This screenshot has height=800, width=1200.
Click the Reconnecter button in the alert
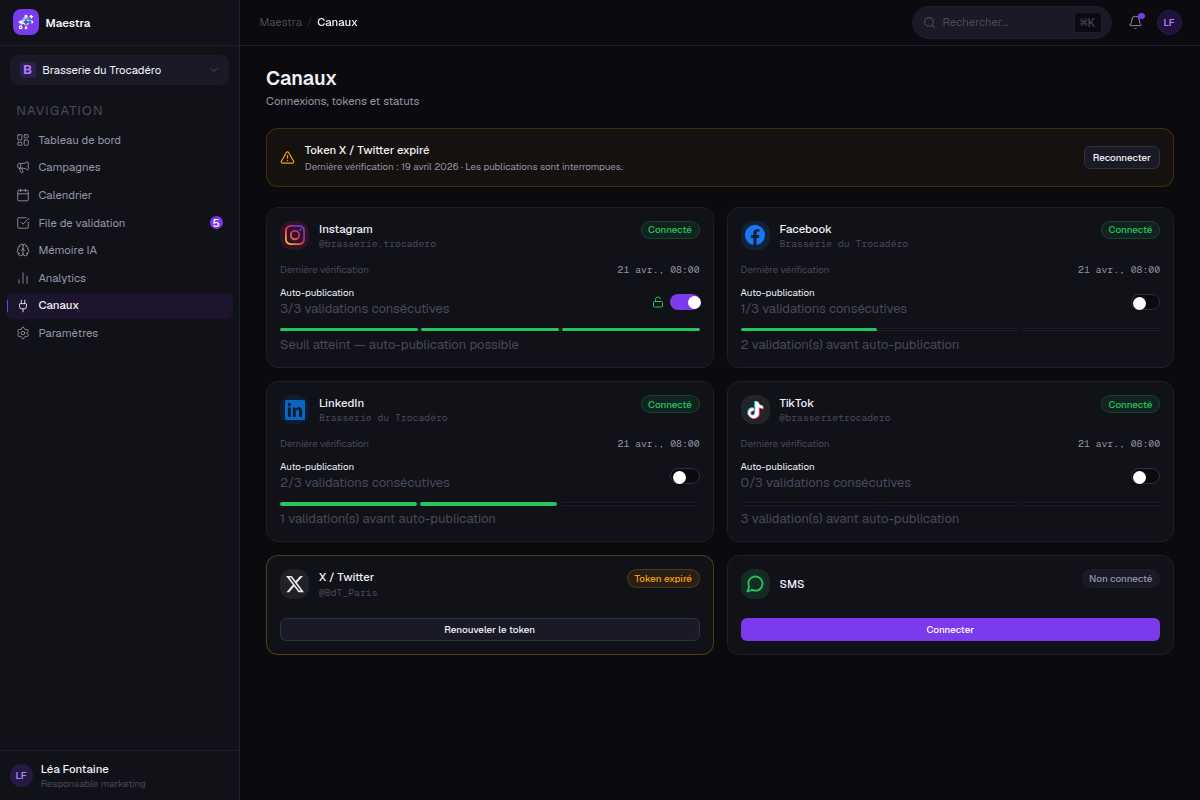tap(1122, 157)
